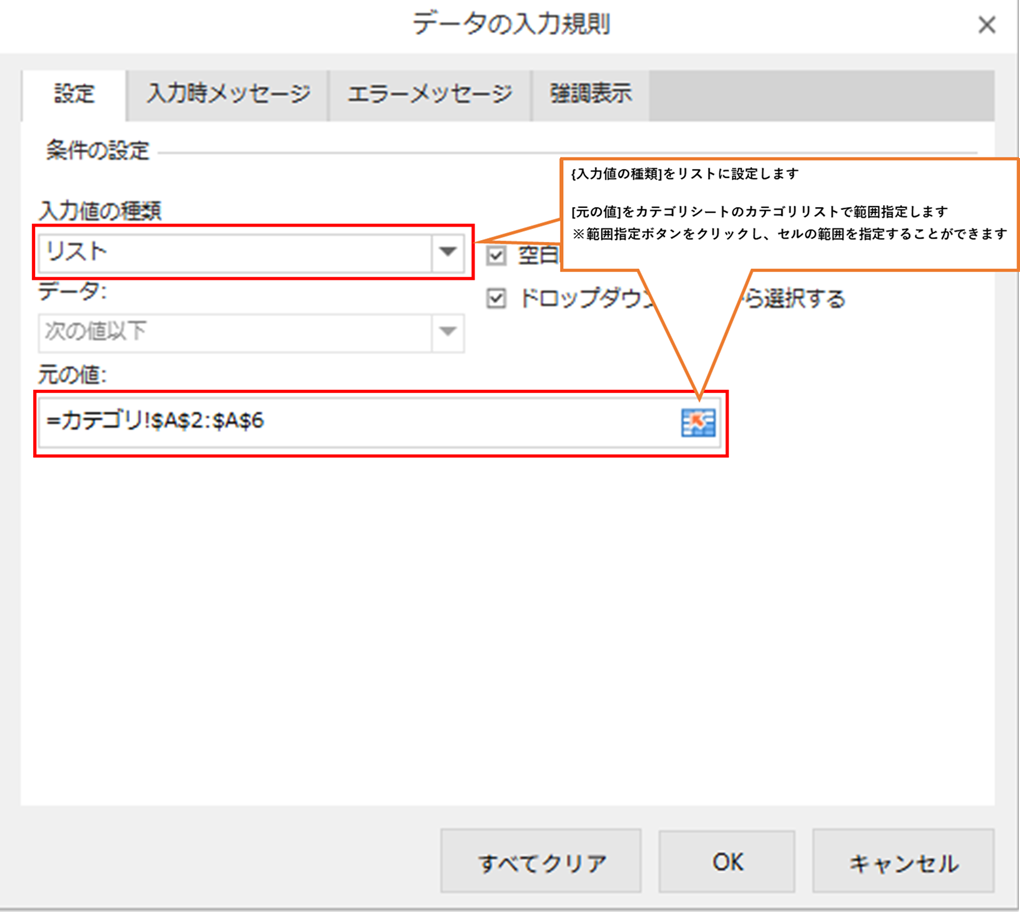1020x912 pixels.
Task: Open the 入力値の種類 dropdown arrow
Action: [447, 252]
